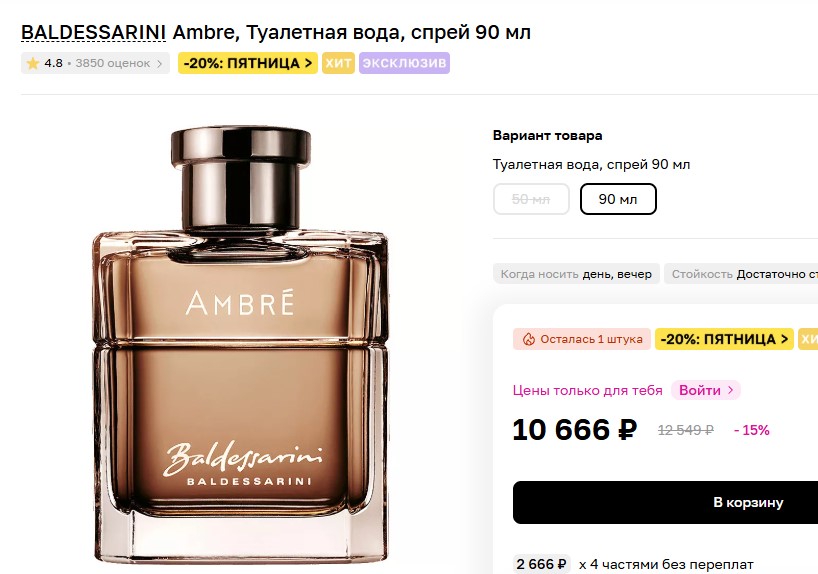Open the Ambre perfume bottle image
This screenshot has width=818, height=574.
240,344
